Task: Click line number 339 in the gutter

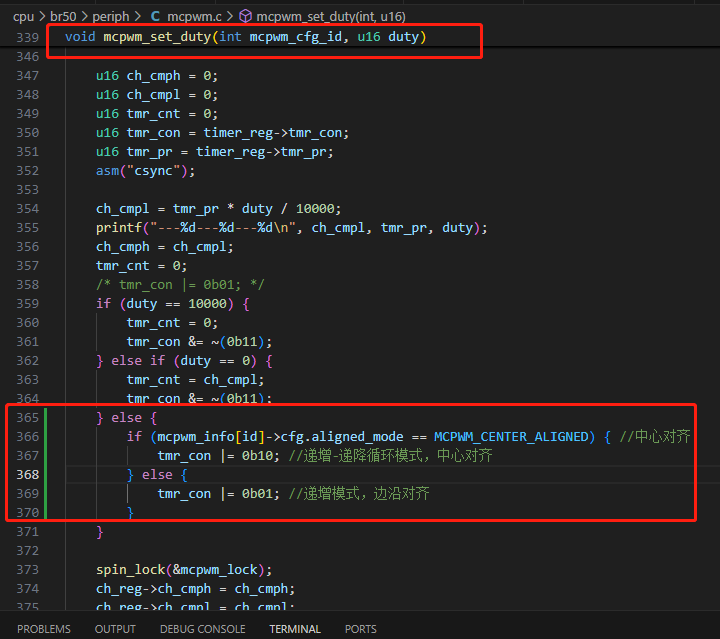Action: point(28,37)
